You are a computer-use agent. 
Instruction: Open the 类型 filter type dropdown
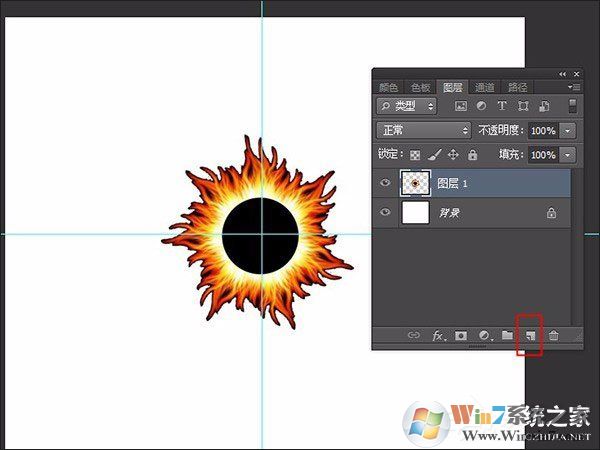pos(407,105)
